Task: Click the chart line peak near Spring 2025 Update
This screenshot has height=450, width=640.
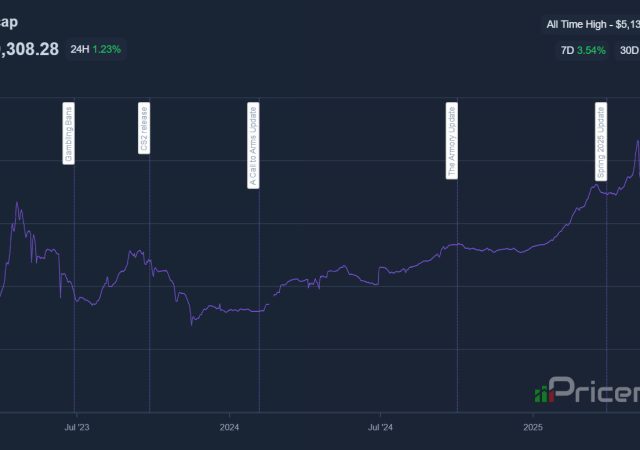Action: [637, 141]
